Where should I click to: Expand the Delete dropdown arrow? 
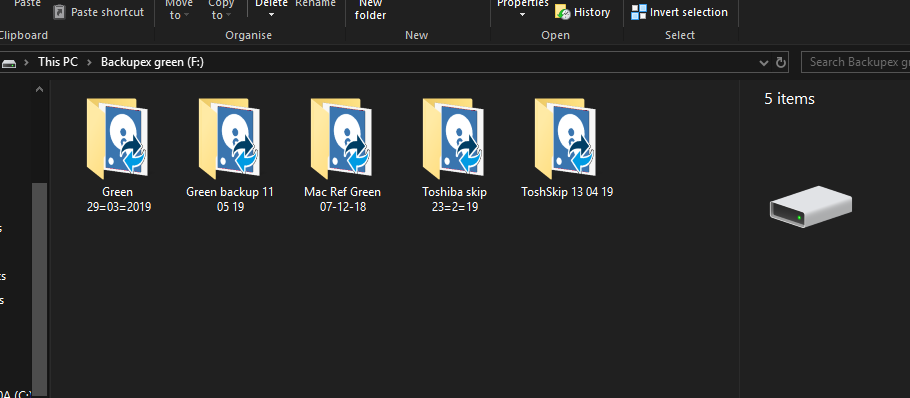coord(272,15)
